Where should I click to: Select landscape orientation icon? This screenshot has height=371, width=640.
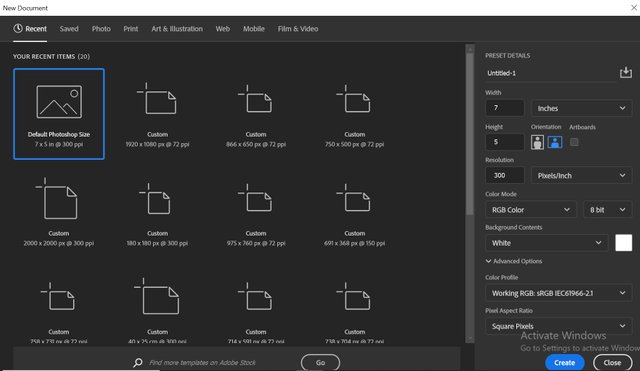click(x=555, y=142)
